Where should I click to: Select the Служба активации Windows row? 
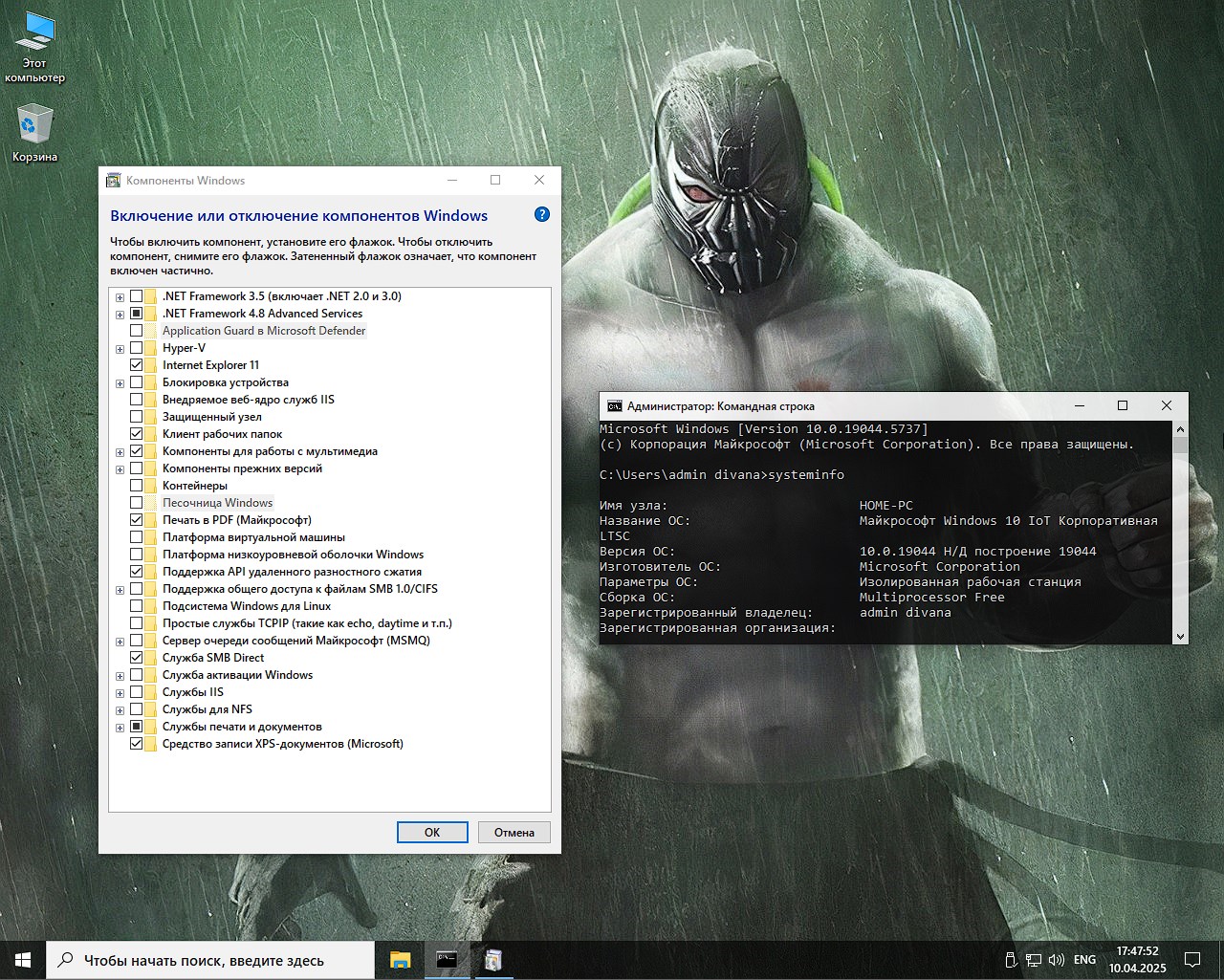pos(237,675)
